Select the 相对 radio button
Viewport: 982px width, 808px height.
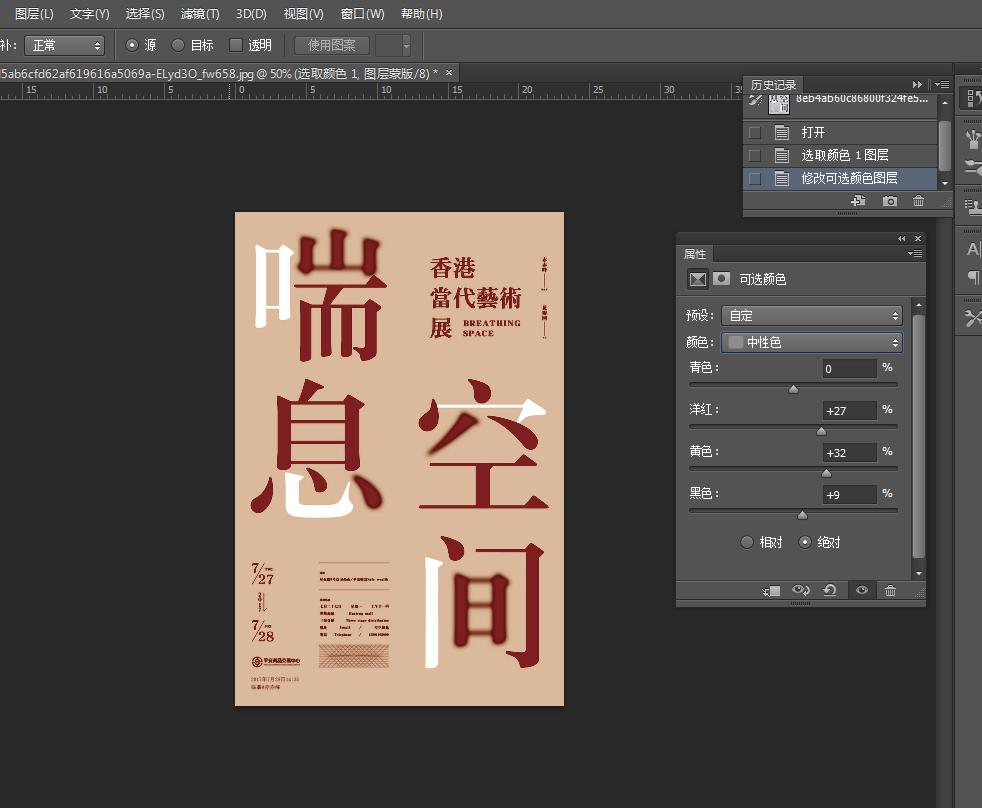point(747,542)
